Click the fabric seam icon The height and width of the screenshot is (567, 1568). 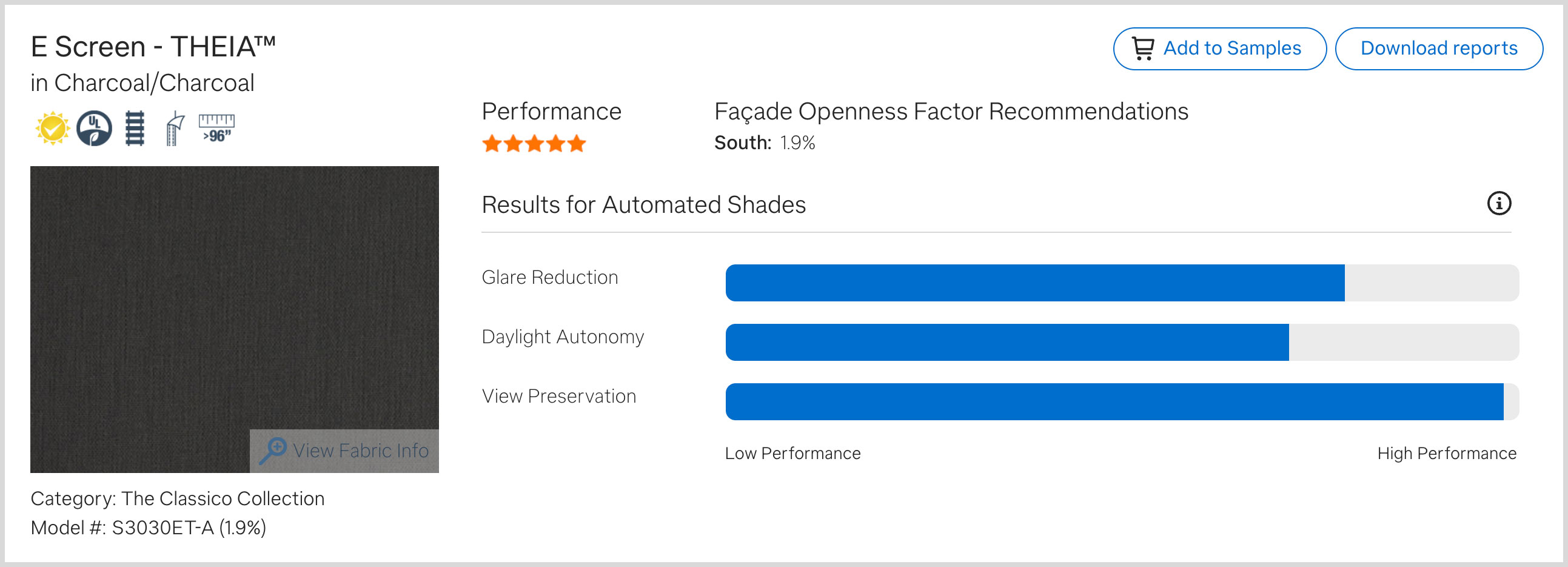point(175,129)
